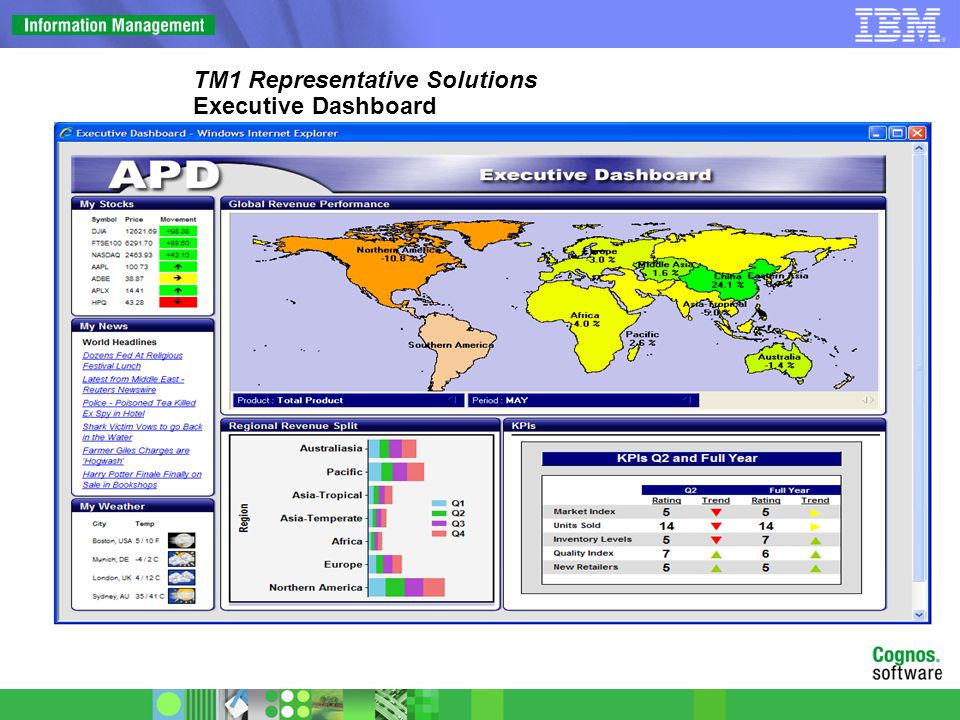
Task: Click Global Revenue Performance panel header
Action: (x=553, y=204)
